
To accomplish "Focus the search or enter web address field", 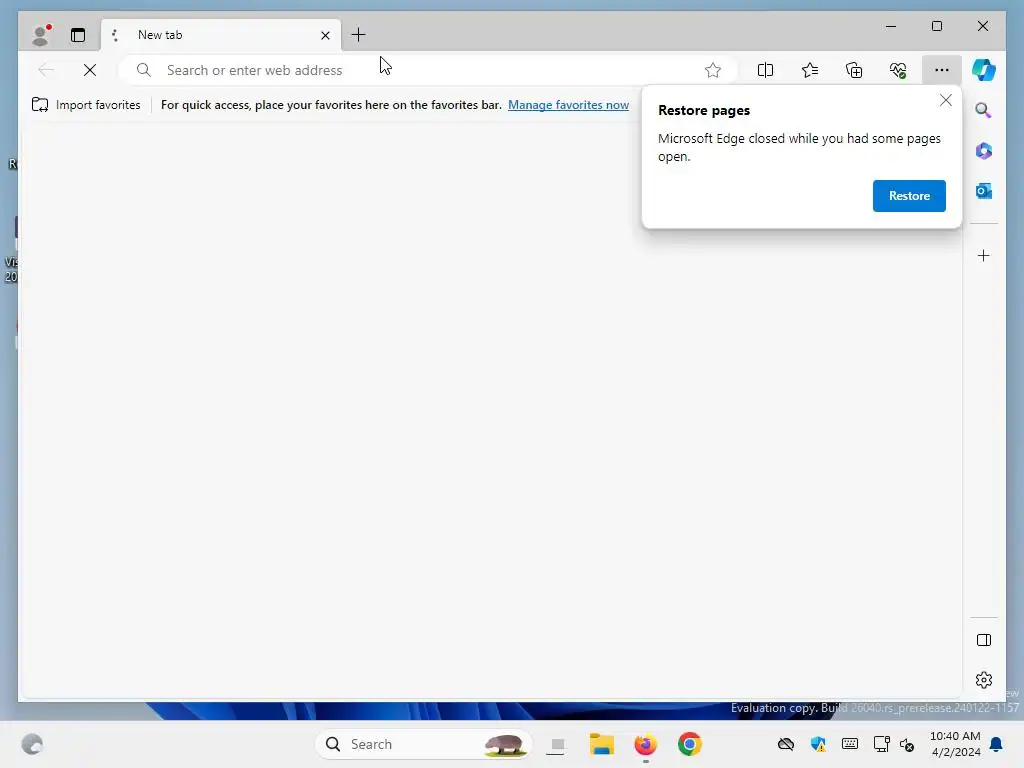I will (x=428, y=70).
